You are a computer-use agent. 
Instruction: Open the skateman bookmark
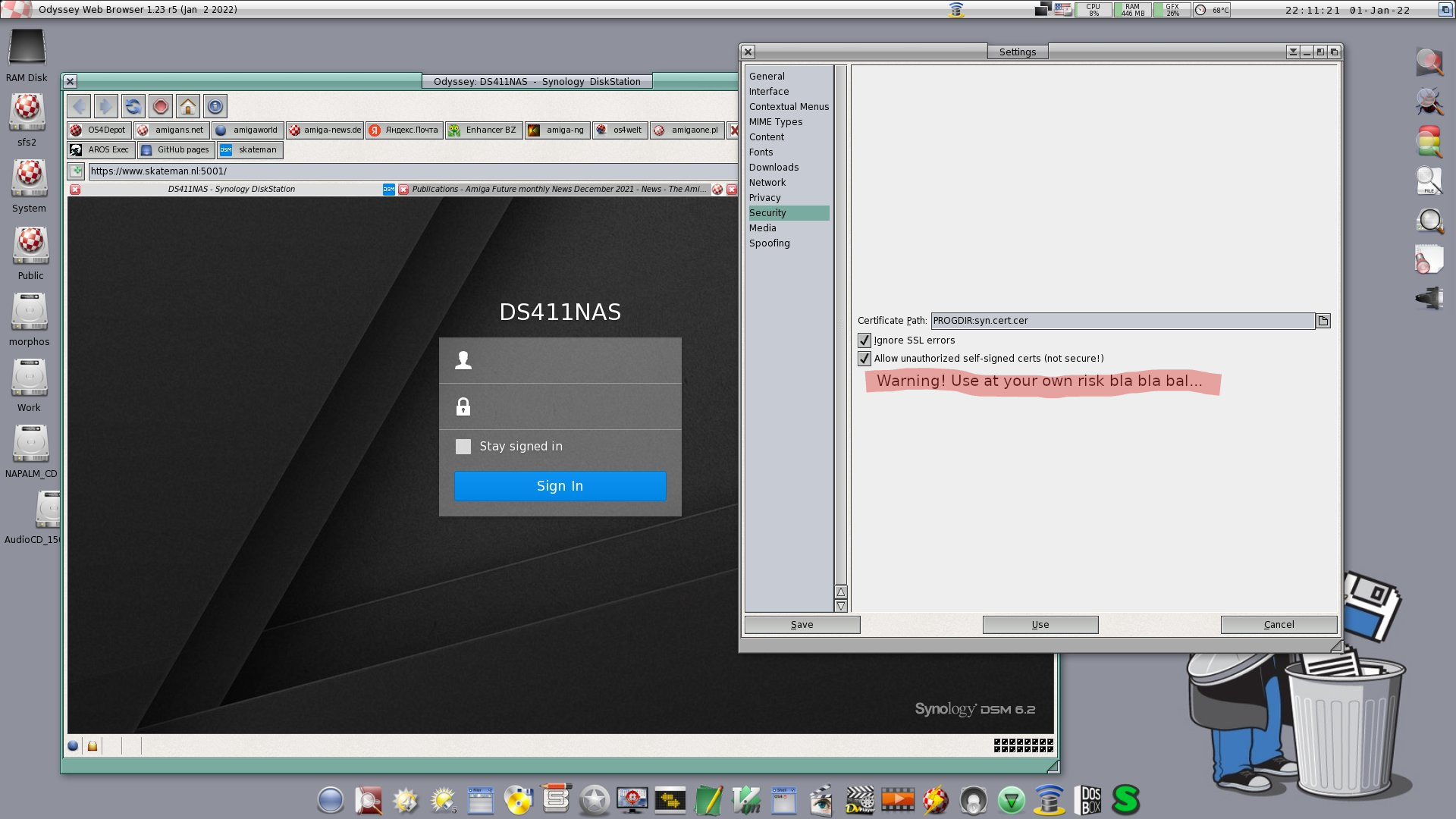[x=249, y=149]
